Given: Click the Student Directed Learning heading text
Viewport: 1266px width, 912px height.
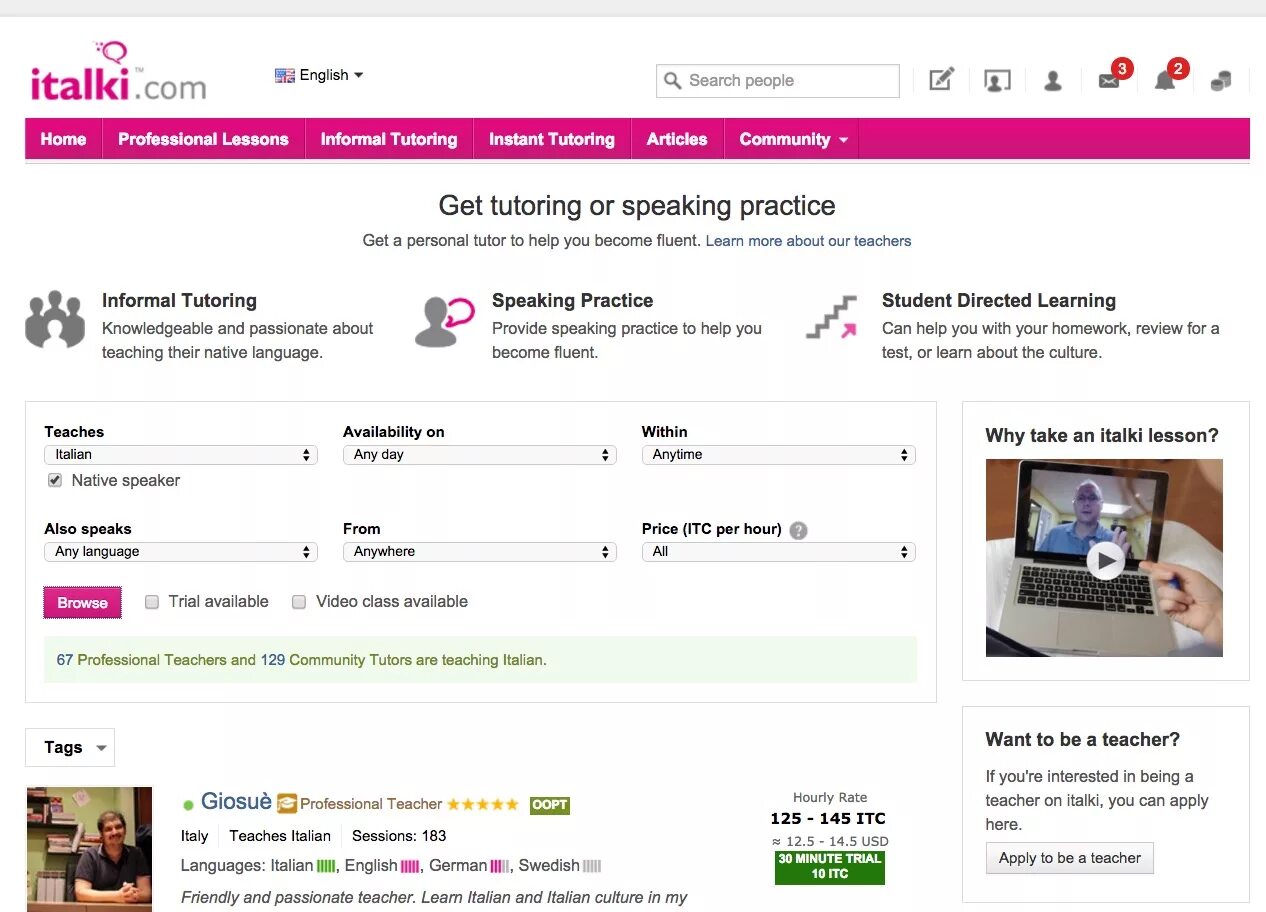Looking at the screenshot, I should click(999, 301).
